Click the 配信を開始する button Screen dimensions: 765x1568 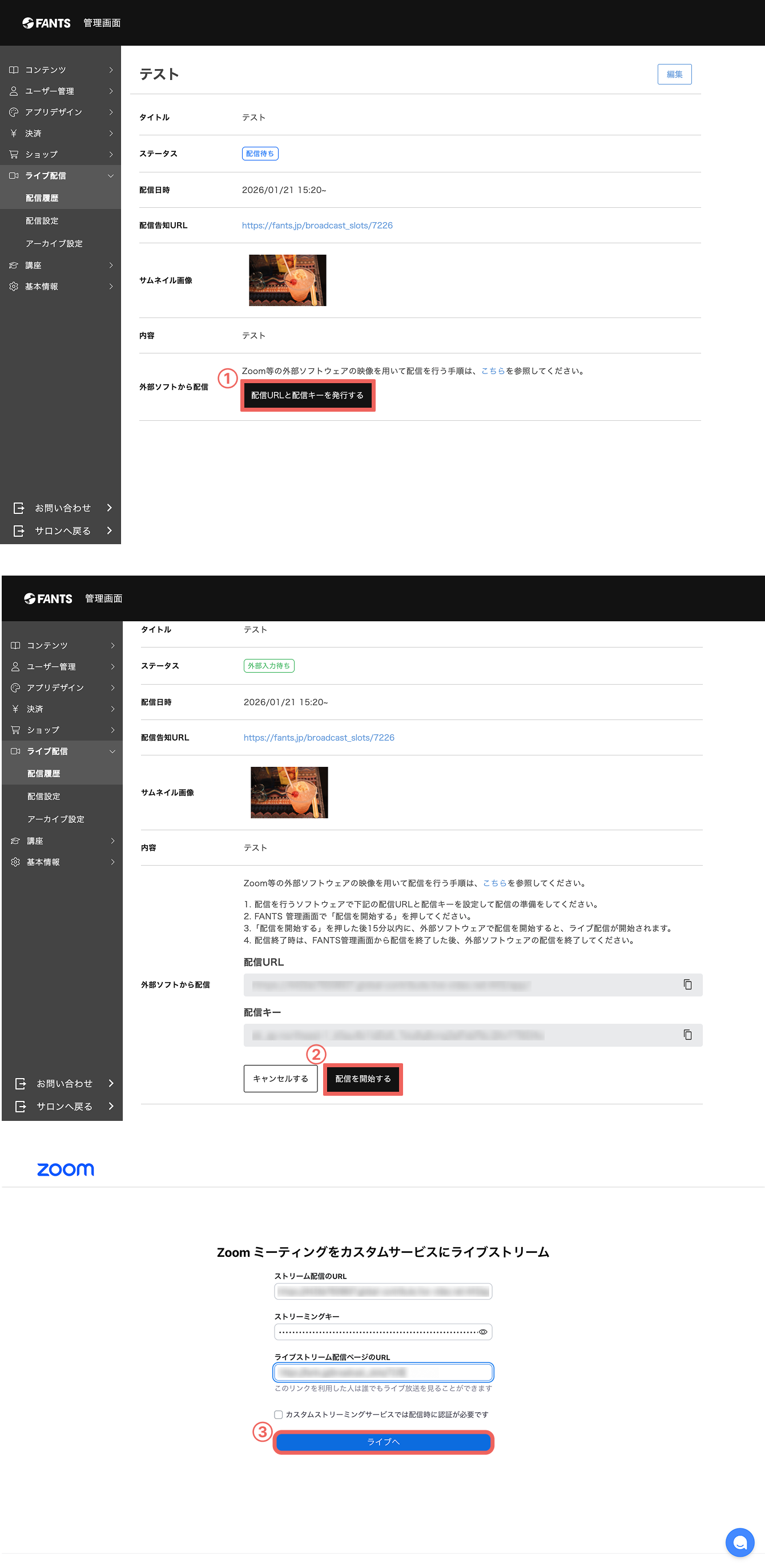[363, 1079]
